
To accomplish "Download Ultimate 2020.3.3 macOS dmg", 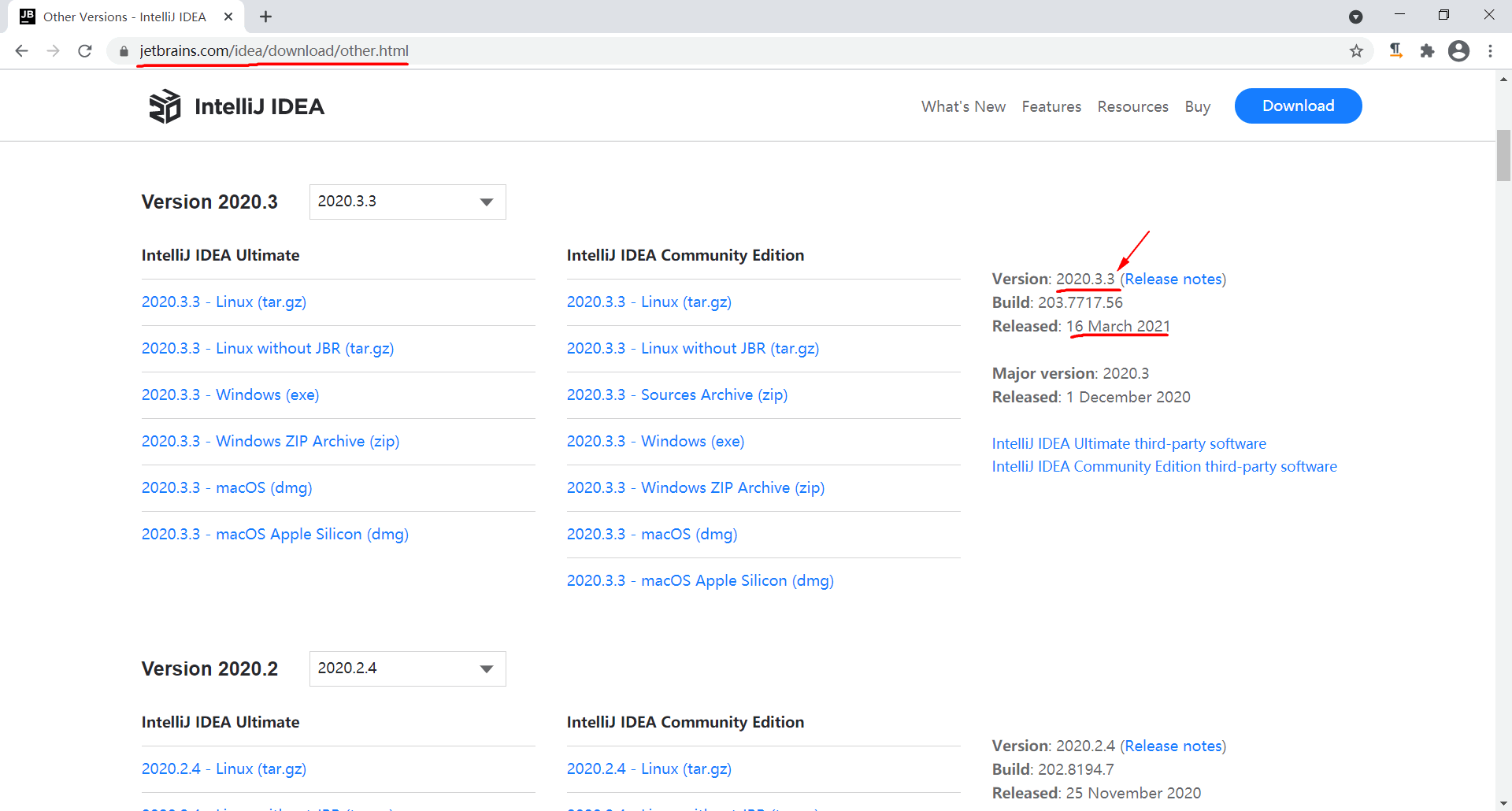I will point(227,487).
